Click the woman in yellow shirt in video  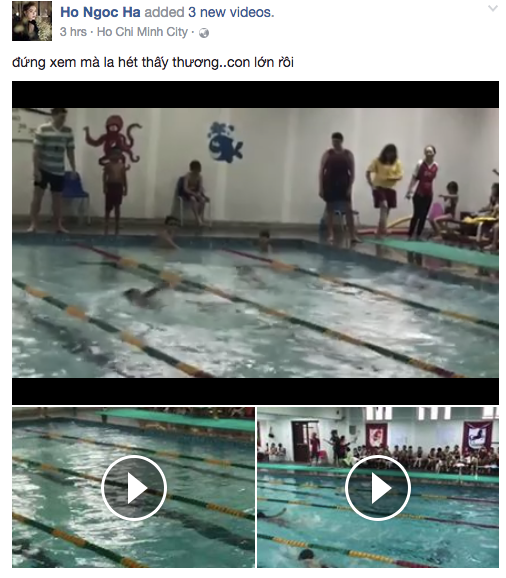point(385,188)
